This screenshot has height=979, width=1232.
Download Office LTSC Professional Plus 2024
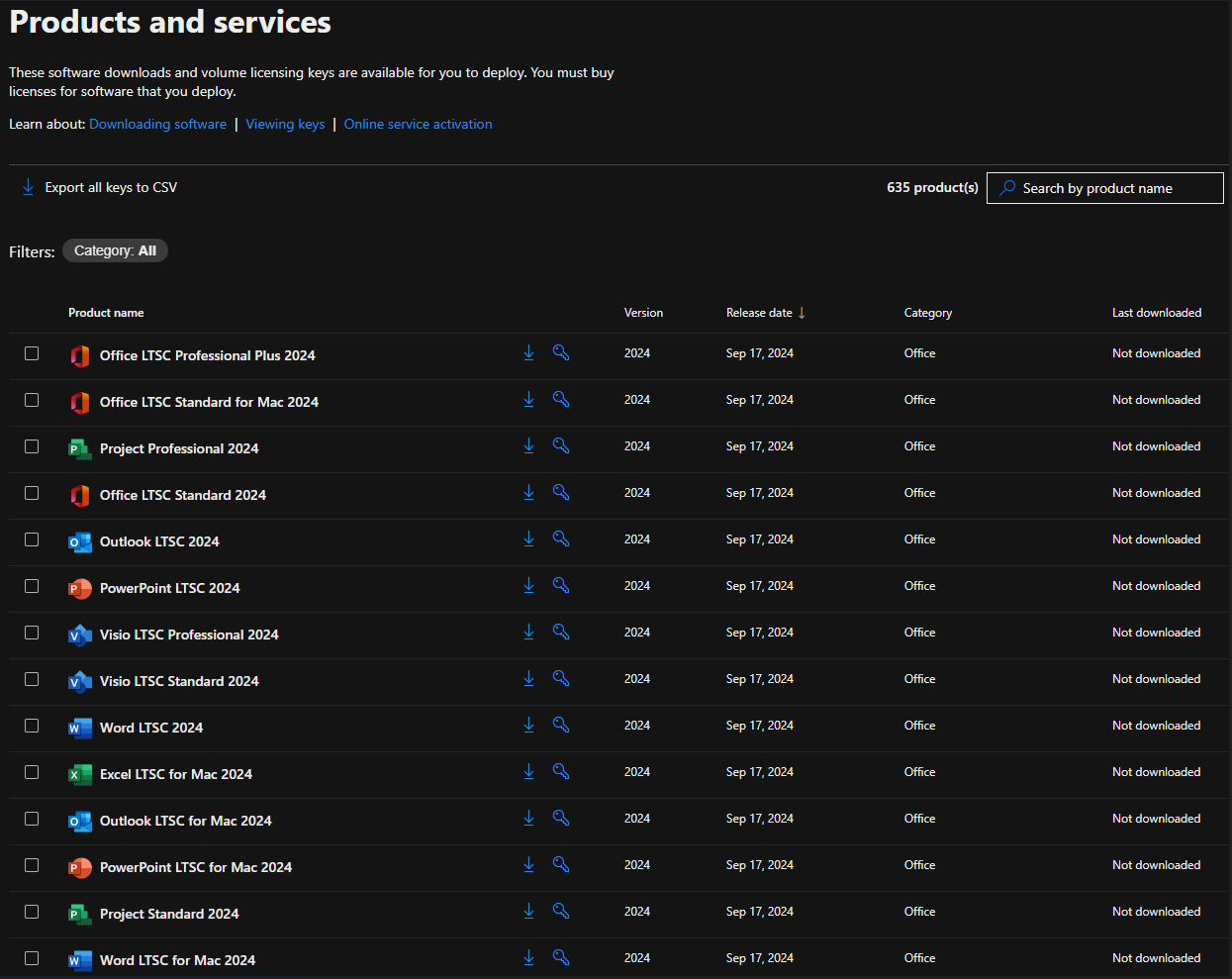[x=528, y=352]
